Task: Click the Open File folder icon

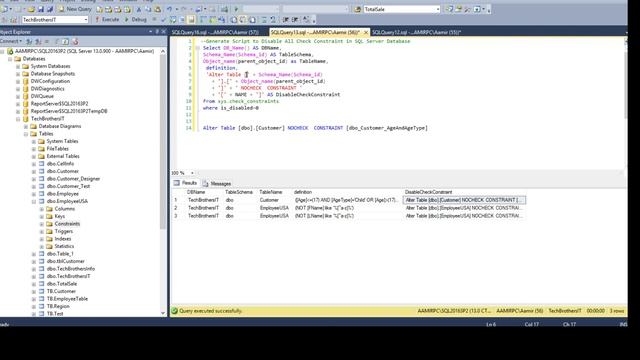Action: tap(31, 9)
